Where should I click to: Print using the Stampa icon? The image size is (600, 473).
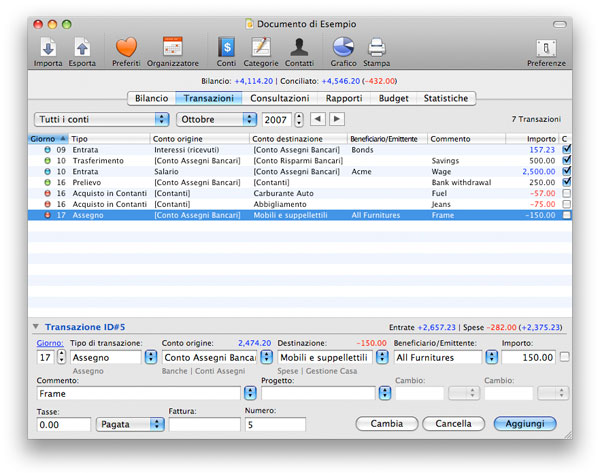click(376, 47)
